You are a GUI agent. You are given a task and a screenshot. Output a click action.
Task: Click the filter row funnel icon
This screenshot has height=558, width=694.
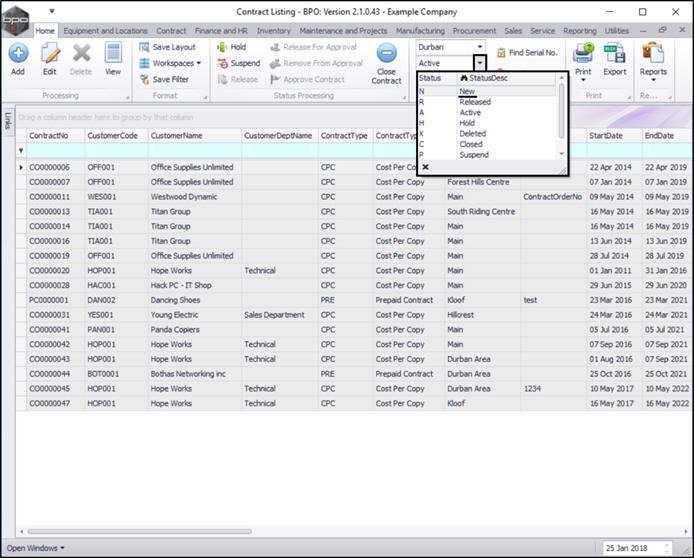[x=21, y=150]
